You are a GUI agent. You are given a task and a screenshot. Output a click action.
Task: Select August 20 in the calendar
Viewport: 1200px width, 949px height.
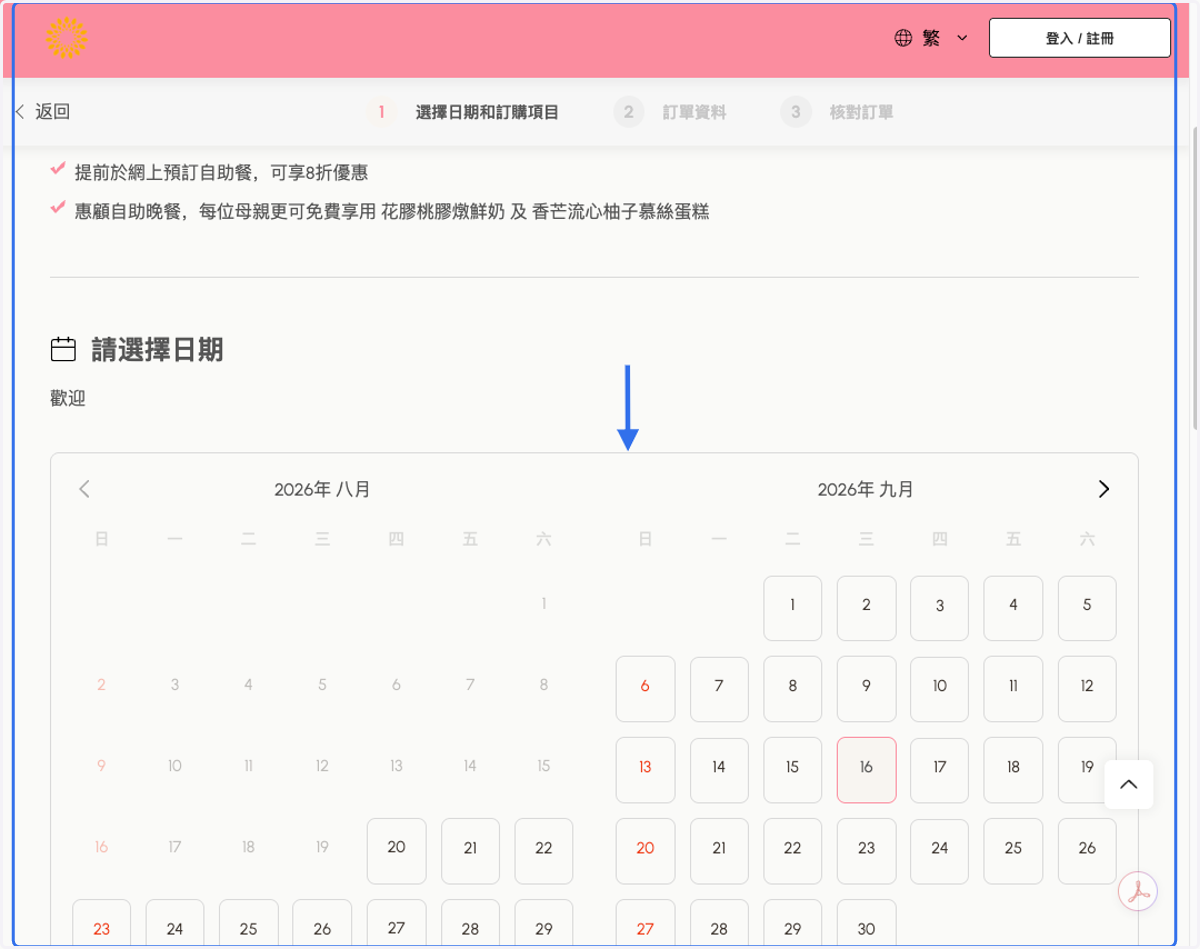click(x=397, y=851)
